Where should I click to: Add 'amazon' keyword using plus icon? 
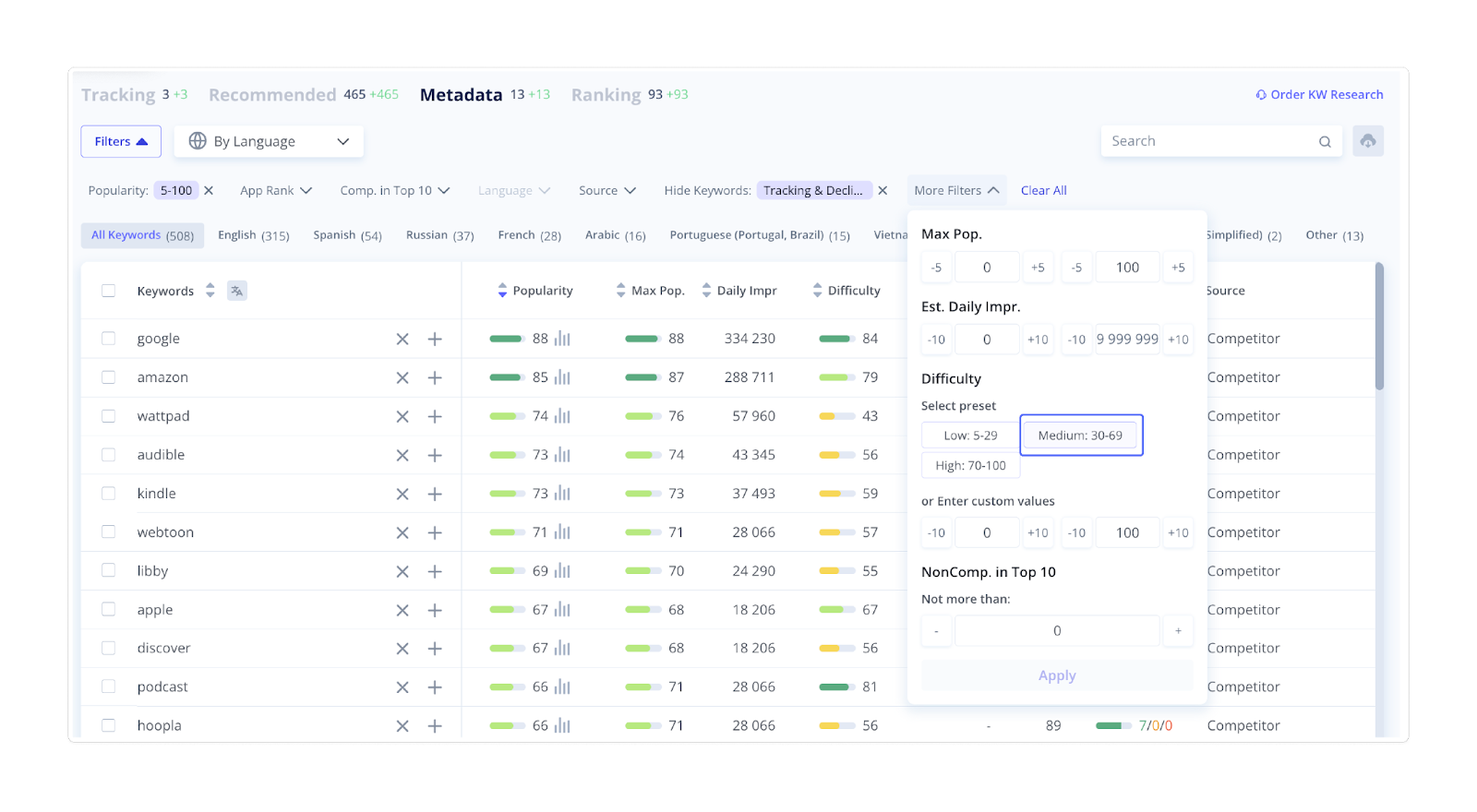(x=435, y=378)
